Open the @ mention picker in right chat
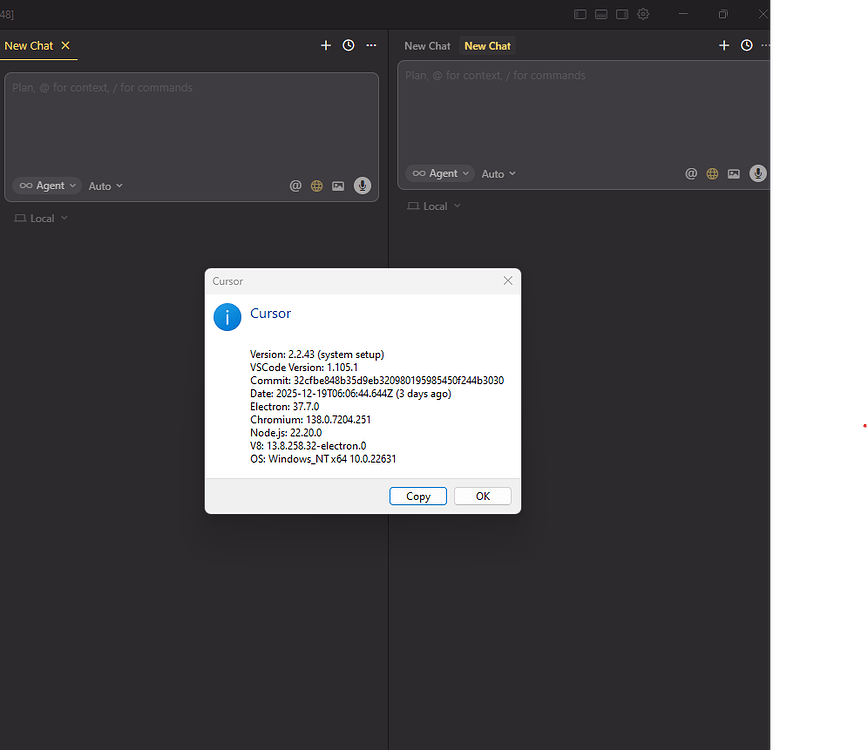 pyautogui.click(x=691, y=173)
